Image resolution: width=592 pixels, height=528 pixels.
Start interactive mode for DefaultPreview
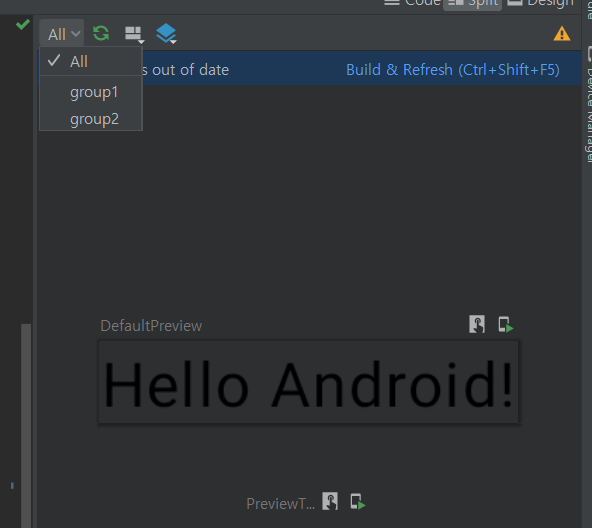[477, 324]
